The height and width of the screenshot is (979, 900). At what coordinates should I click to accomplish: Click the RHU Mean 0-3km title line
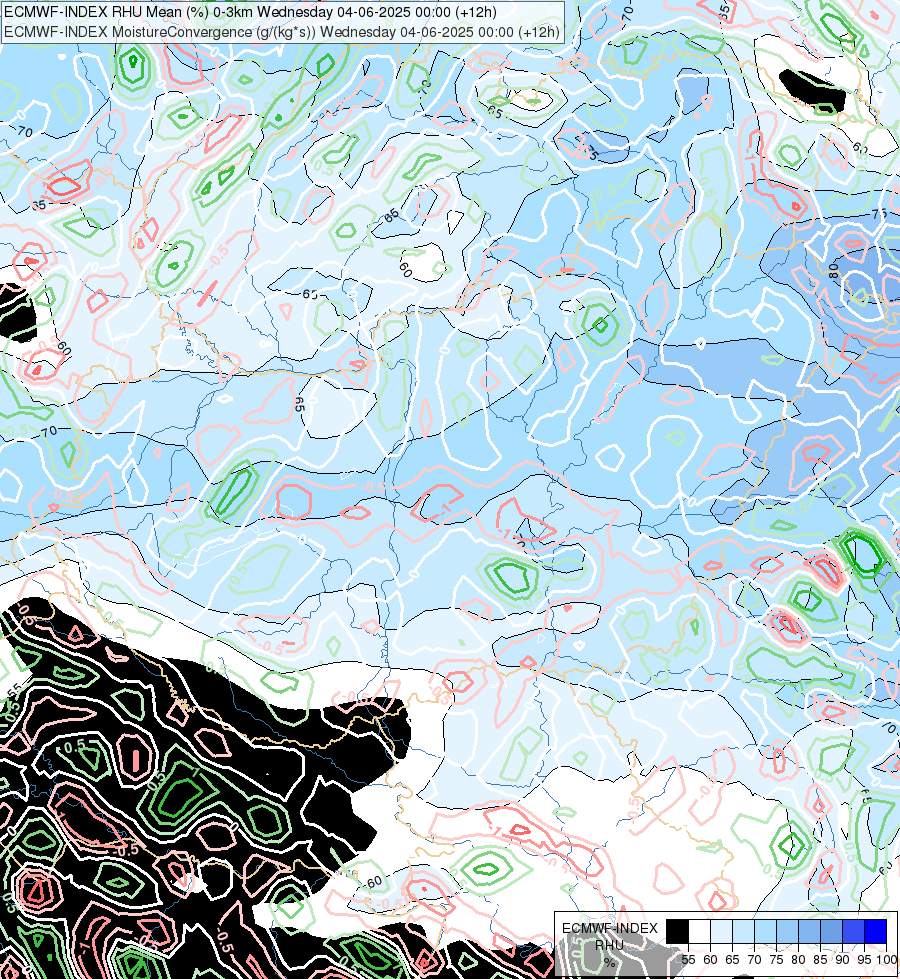250,12
